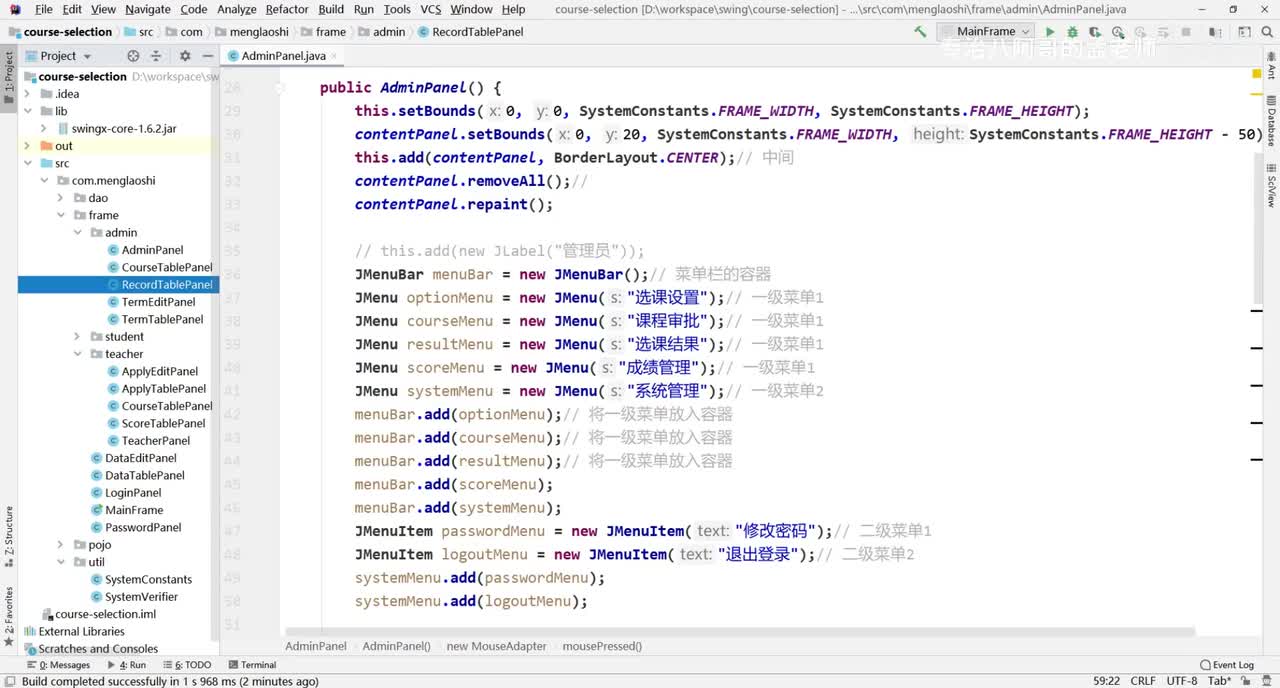Open the 0: Messages tool window
The width and height of the screenshot is (1280, 688).
click(x=58, y=665)
